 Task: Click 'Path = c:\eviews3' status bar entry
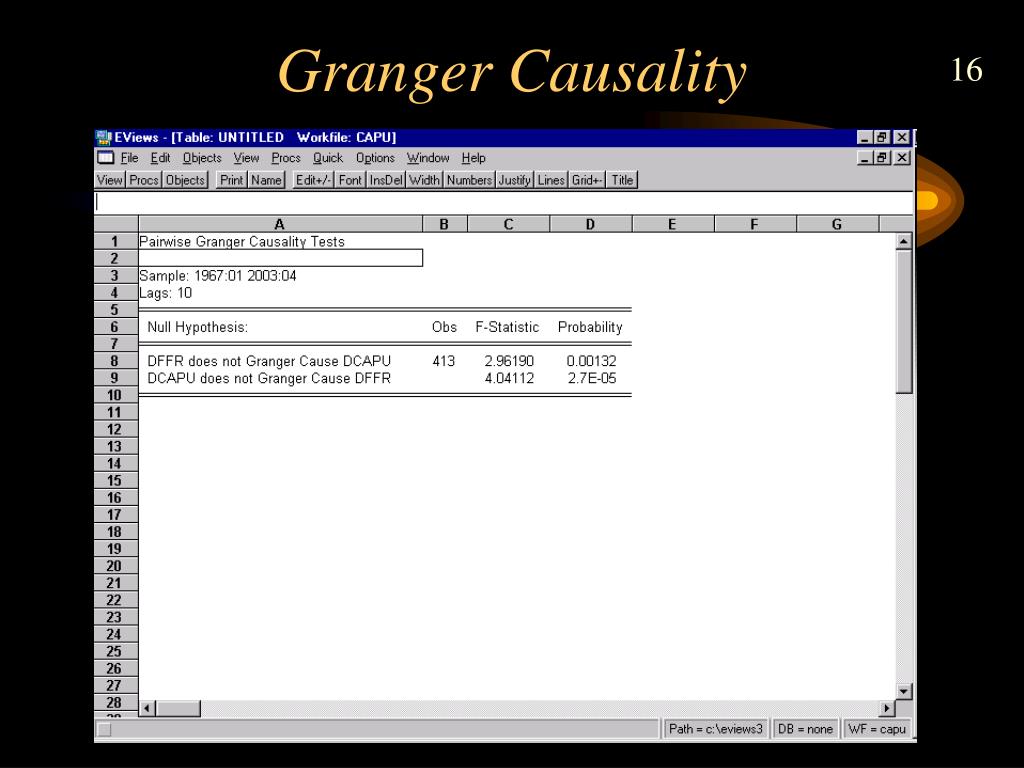(x=716, y=729)
